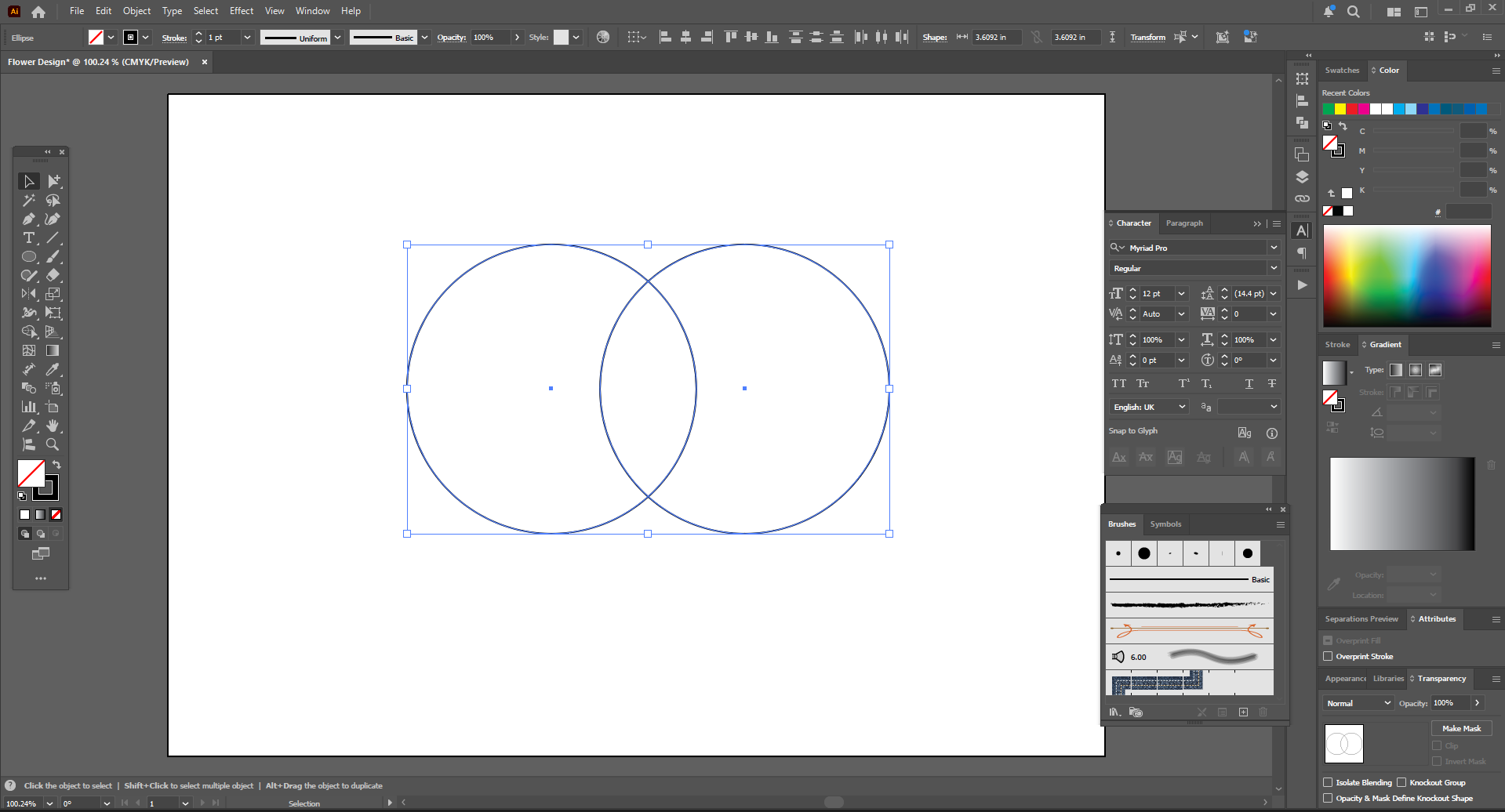Pick the Eraser tool
This screenshot has height=812, width=1505.
pos(53,275)
